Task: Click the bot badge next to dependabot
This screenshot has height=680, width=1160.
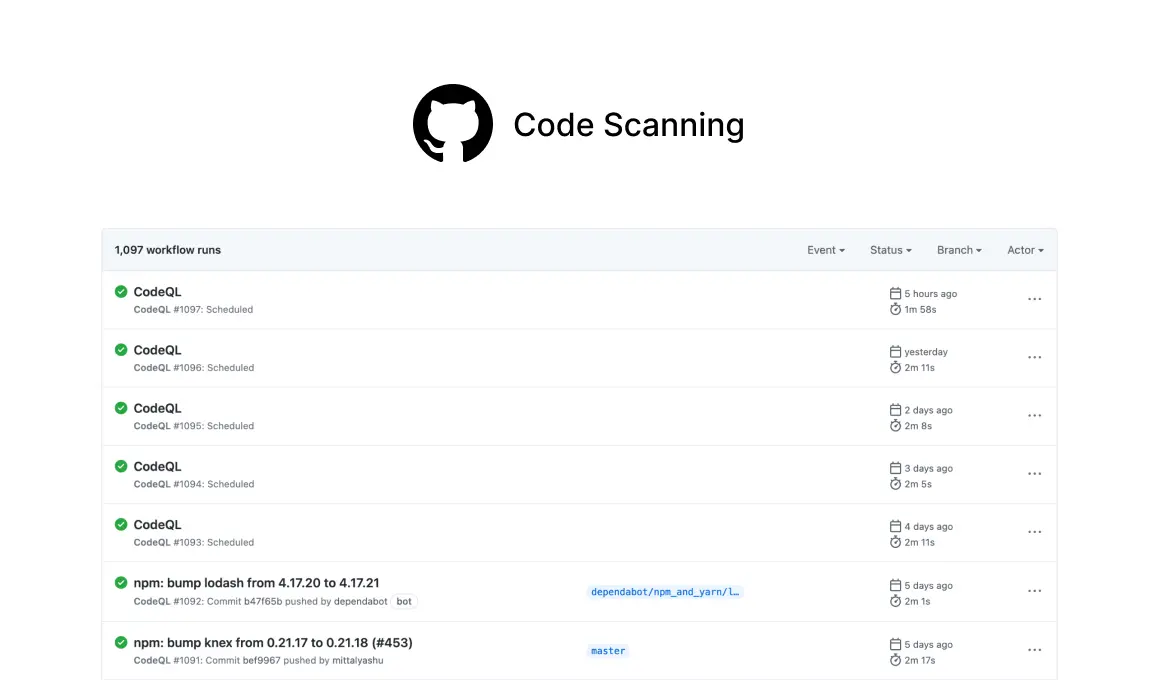Action: [403, 602]
